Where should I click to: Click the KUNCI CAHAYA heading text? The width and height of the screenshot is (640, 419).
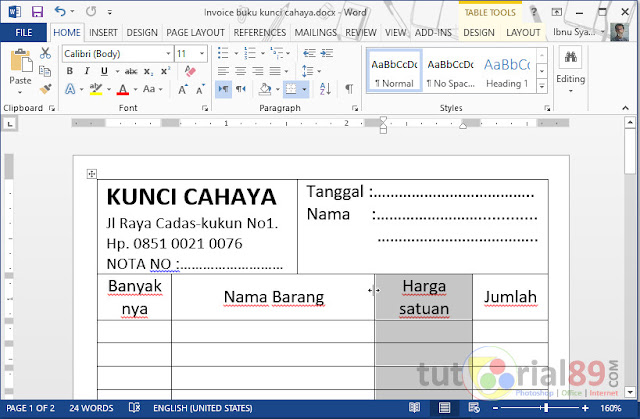pyautogui.click(x=192, y=197)
